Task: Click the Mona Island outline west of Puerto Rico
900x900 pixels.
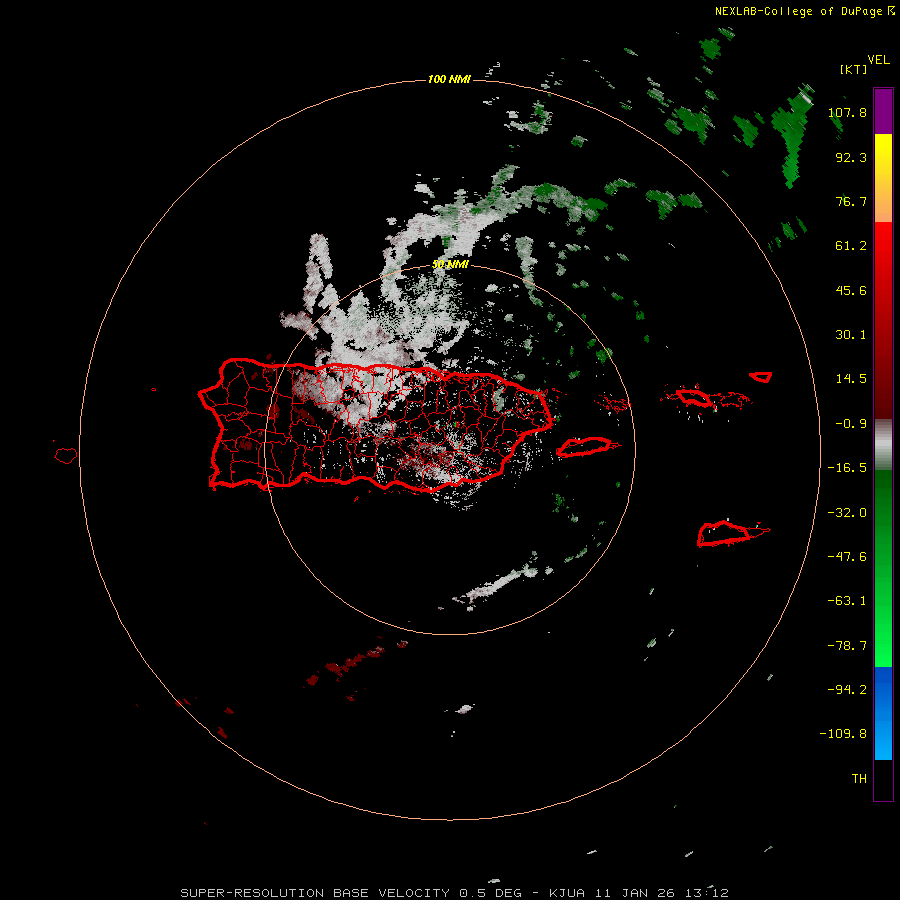Action: [x=66, y=456]
